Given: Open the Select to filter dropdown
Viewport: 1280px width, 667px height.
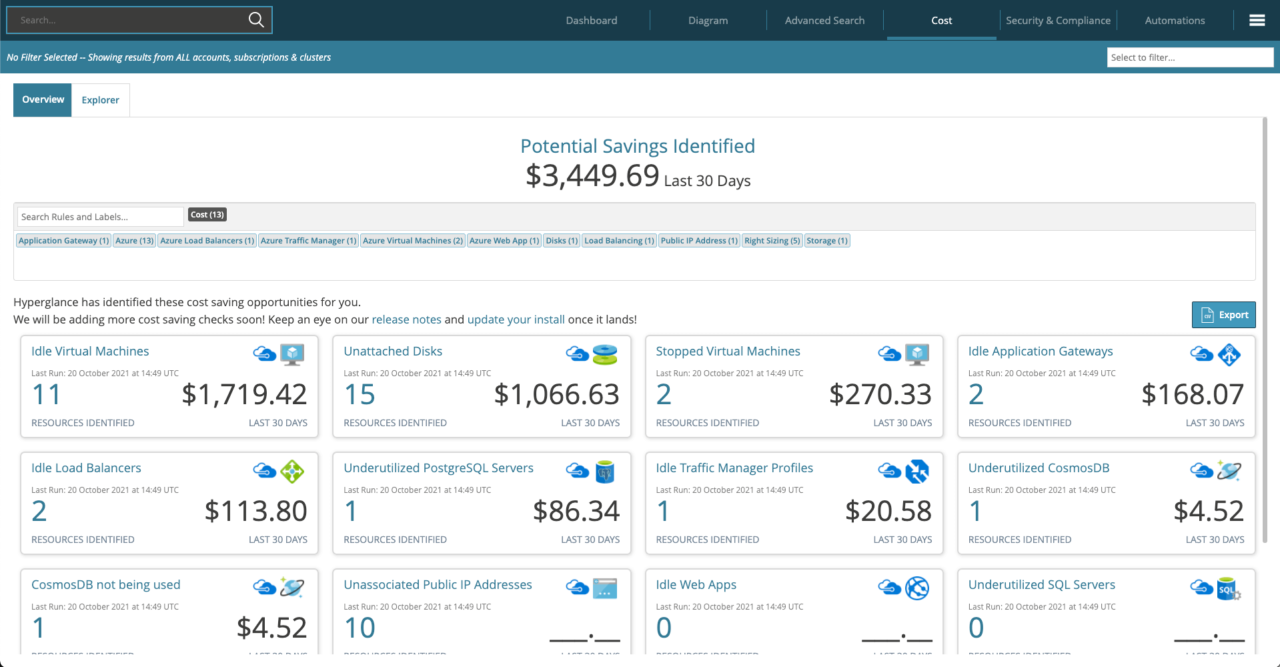Looking at the screenshot, I should pos(1190,57).
